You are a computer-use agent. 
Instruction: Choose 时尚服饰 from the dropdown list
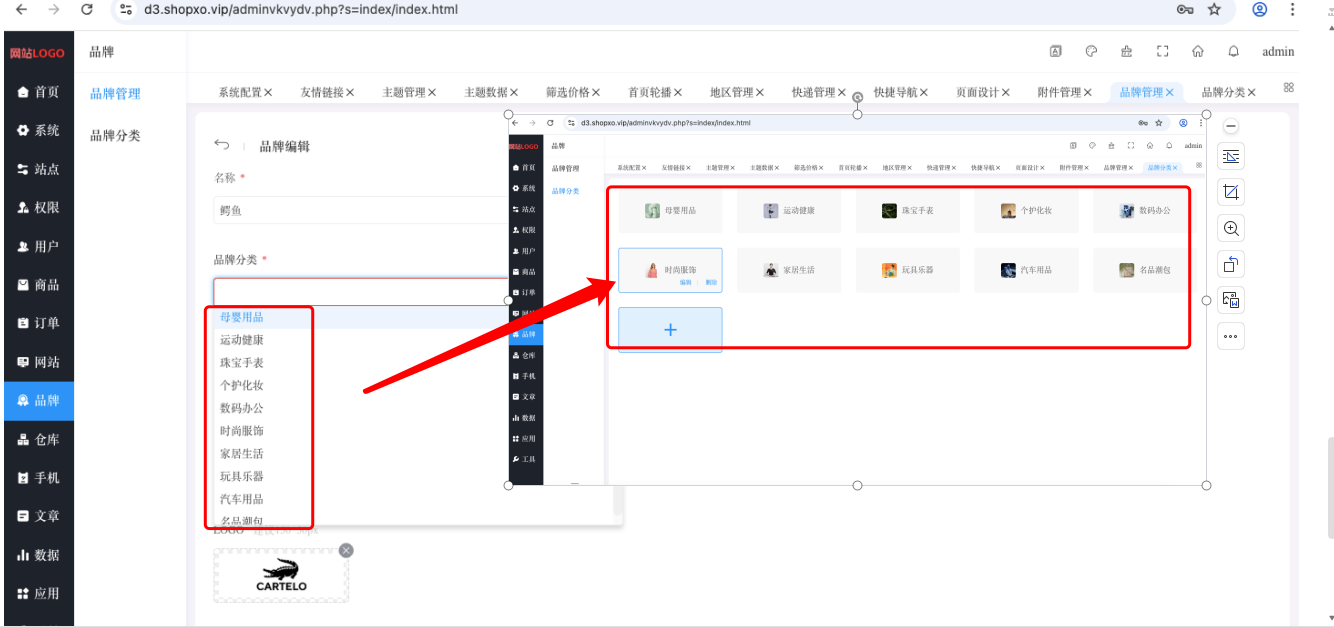click(x=242, y=431)
